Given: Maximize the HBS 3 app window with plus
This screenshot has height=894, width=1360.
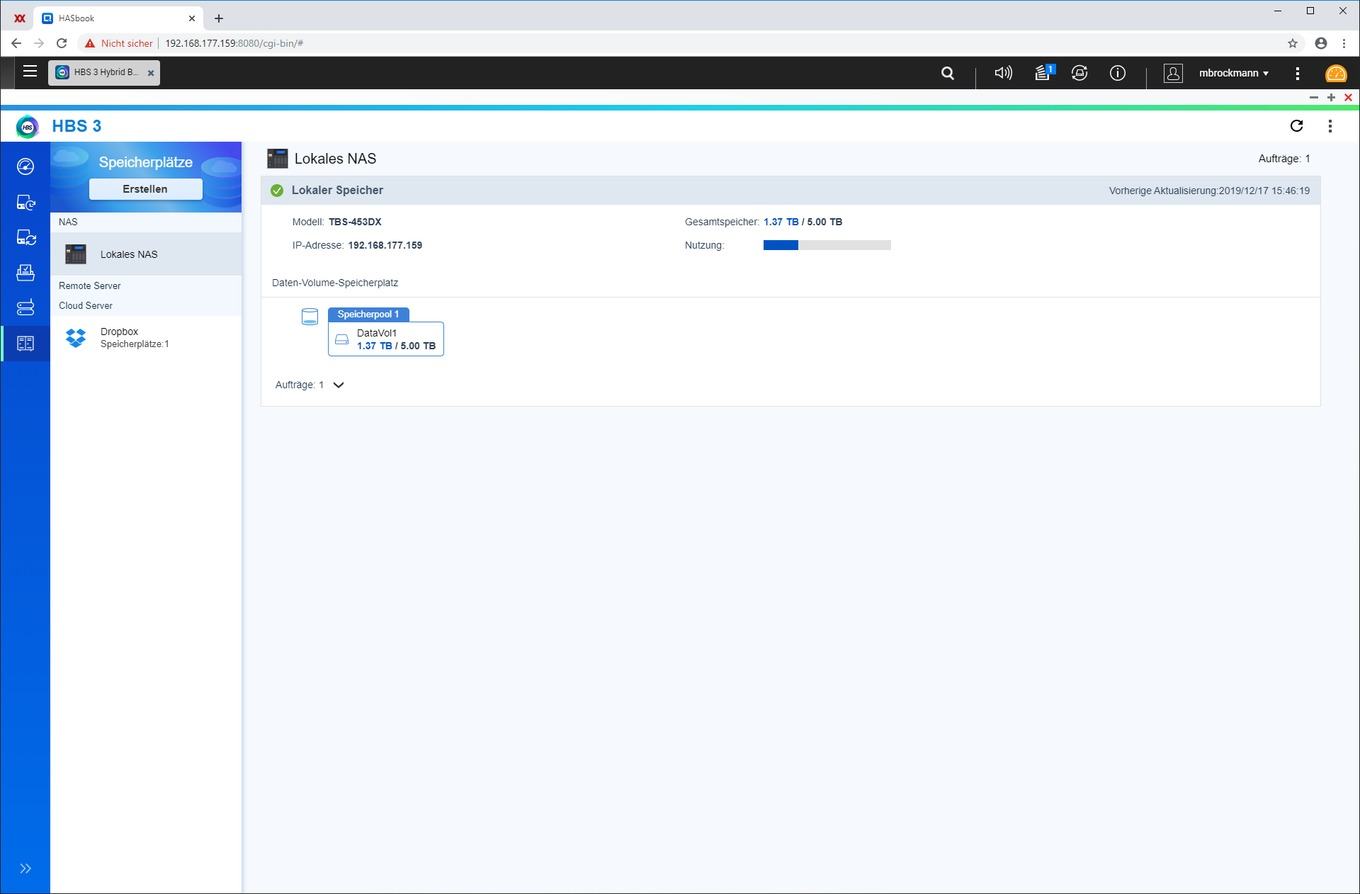Looking at the screenshot, I should (1331, 98).
